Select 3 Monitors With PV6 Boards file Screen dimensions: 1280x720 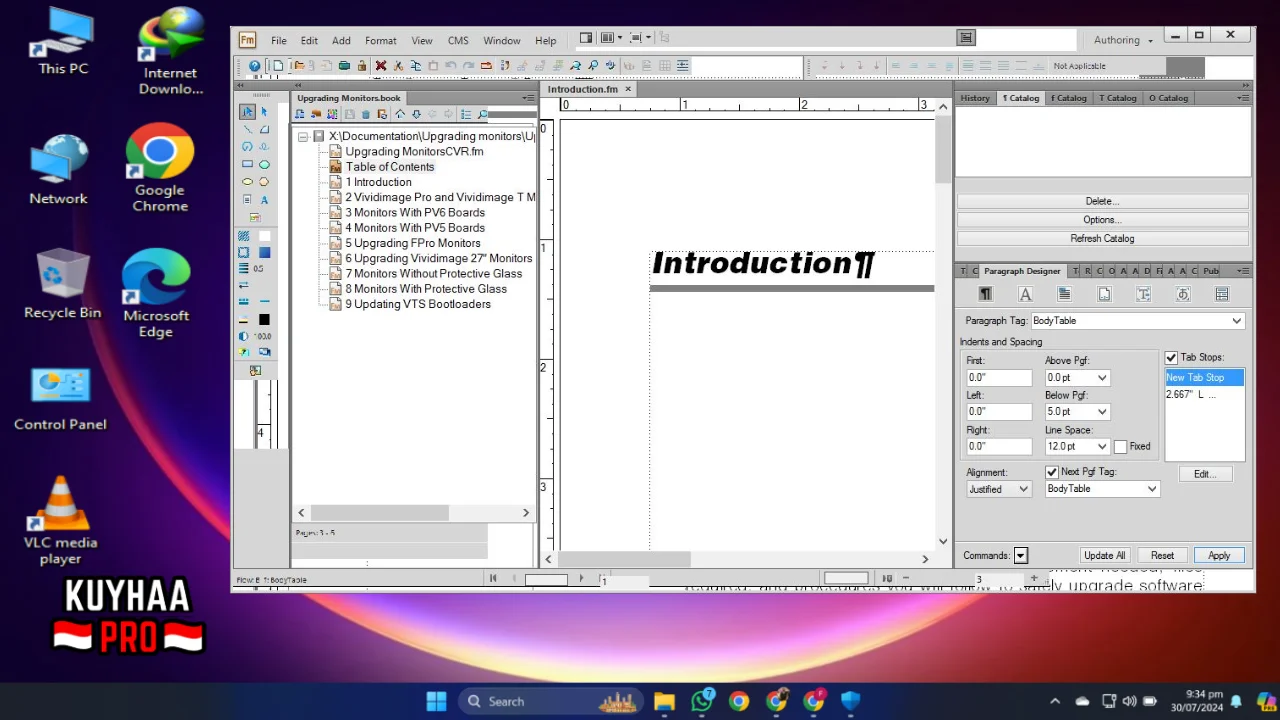[x=415, y=213]
